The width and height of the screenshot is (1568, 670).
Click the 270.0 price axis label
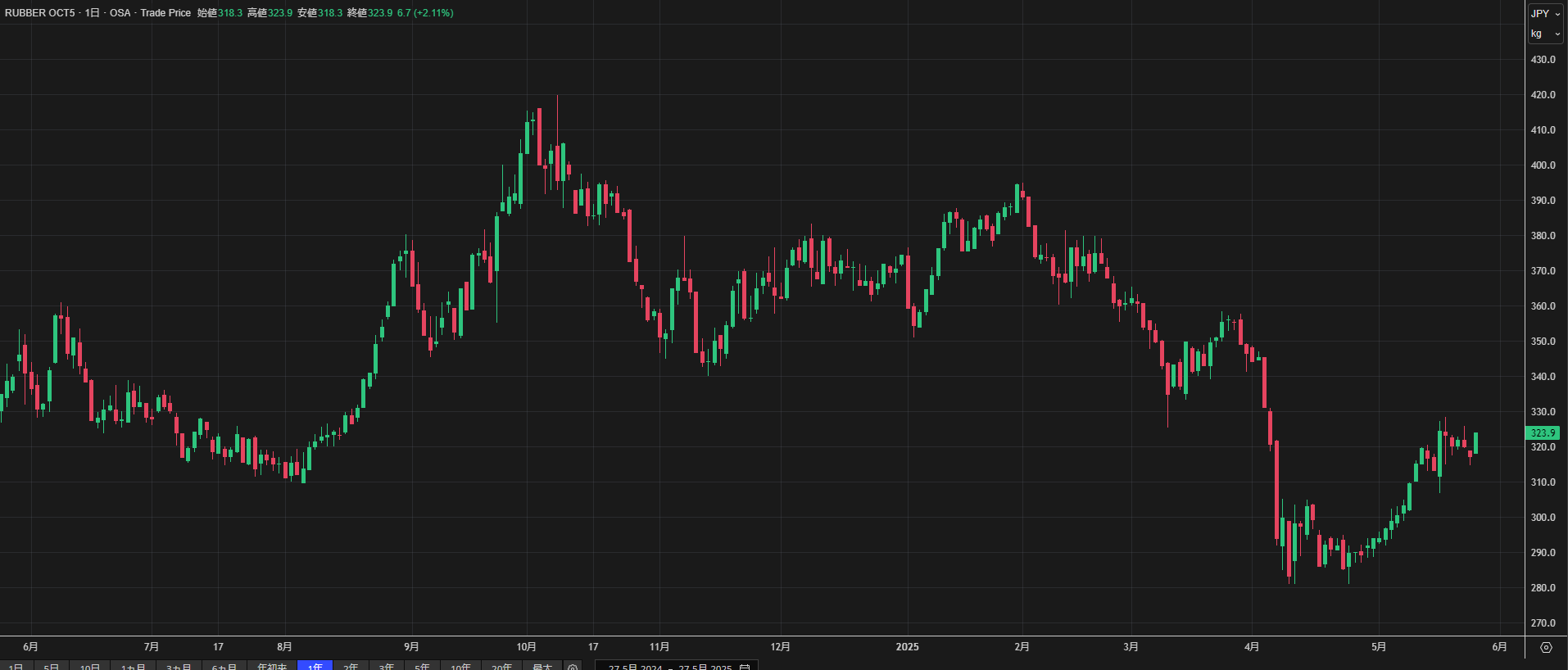point(1543,623)
